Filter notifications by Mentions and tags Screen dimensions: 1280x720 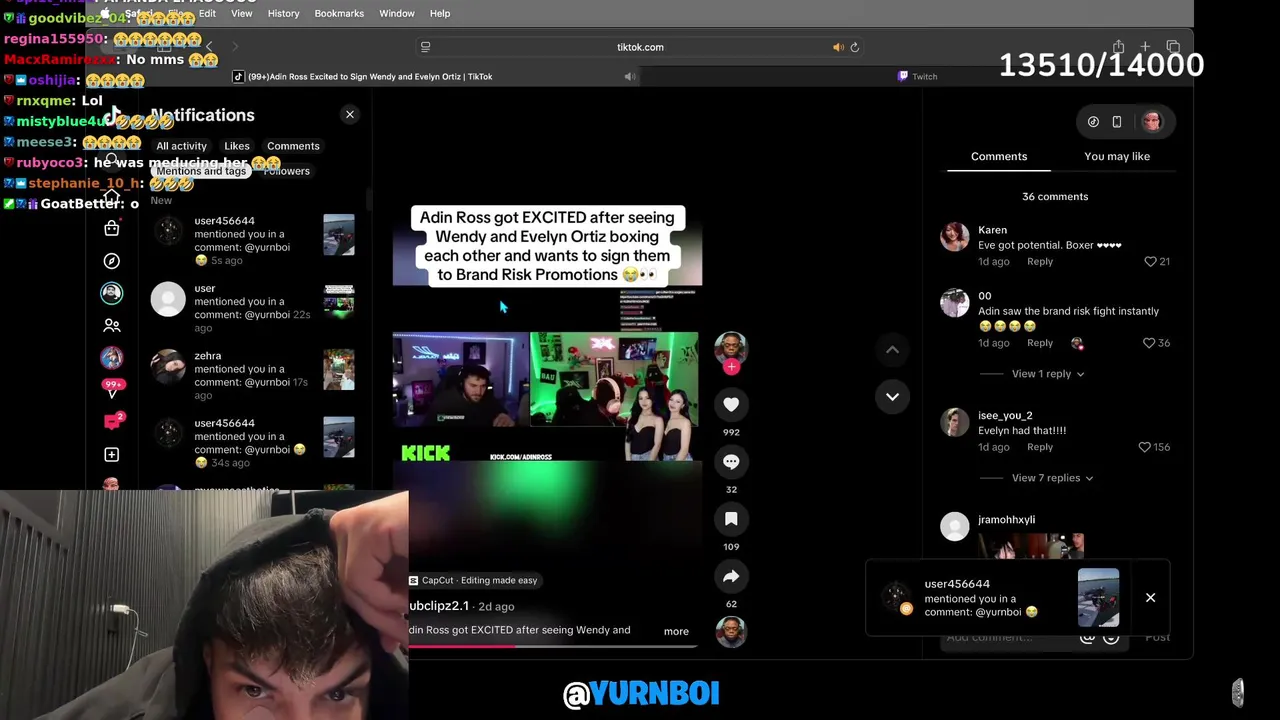tap(201, 171)
